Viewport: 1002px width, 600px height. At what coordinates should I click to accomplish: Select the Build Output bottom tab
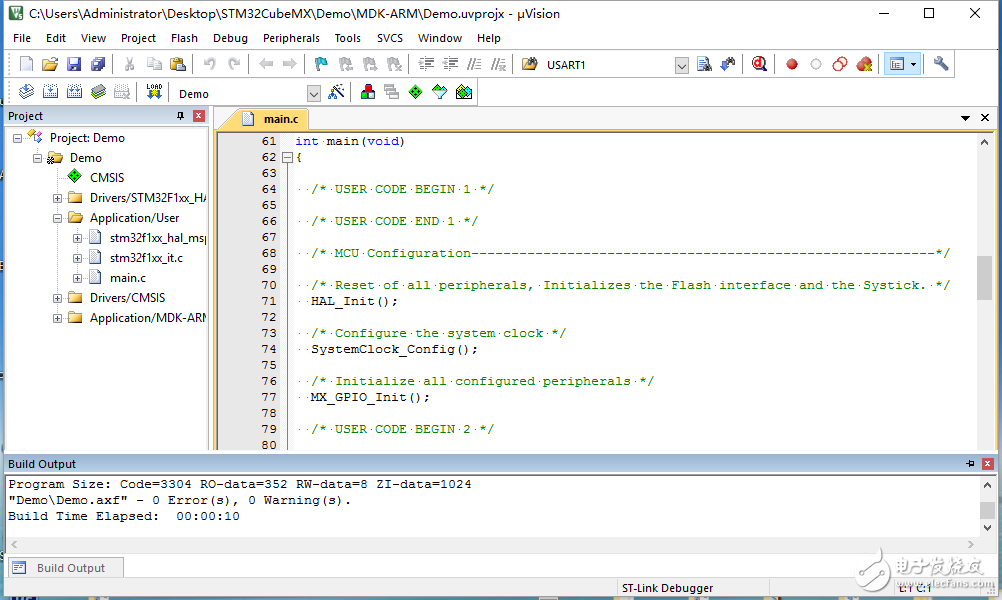tap(66, 567)
